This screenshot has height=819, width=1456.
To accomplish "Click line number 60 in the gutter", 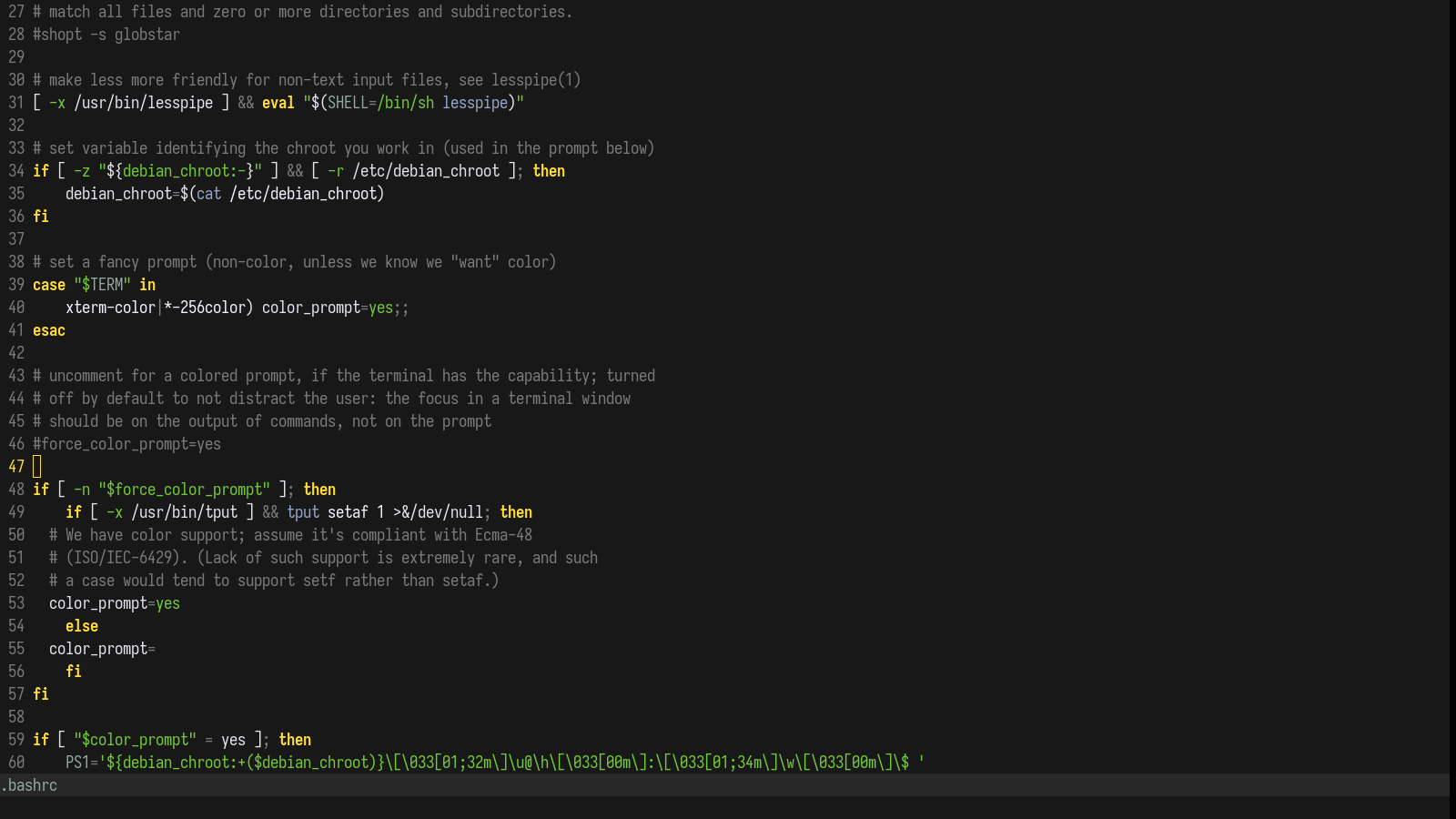I will pyautogui.click(x=16, y=763).
